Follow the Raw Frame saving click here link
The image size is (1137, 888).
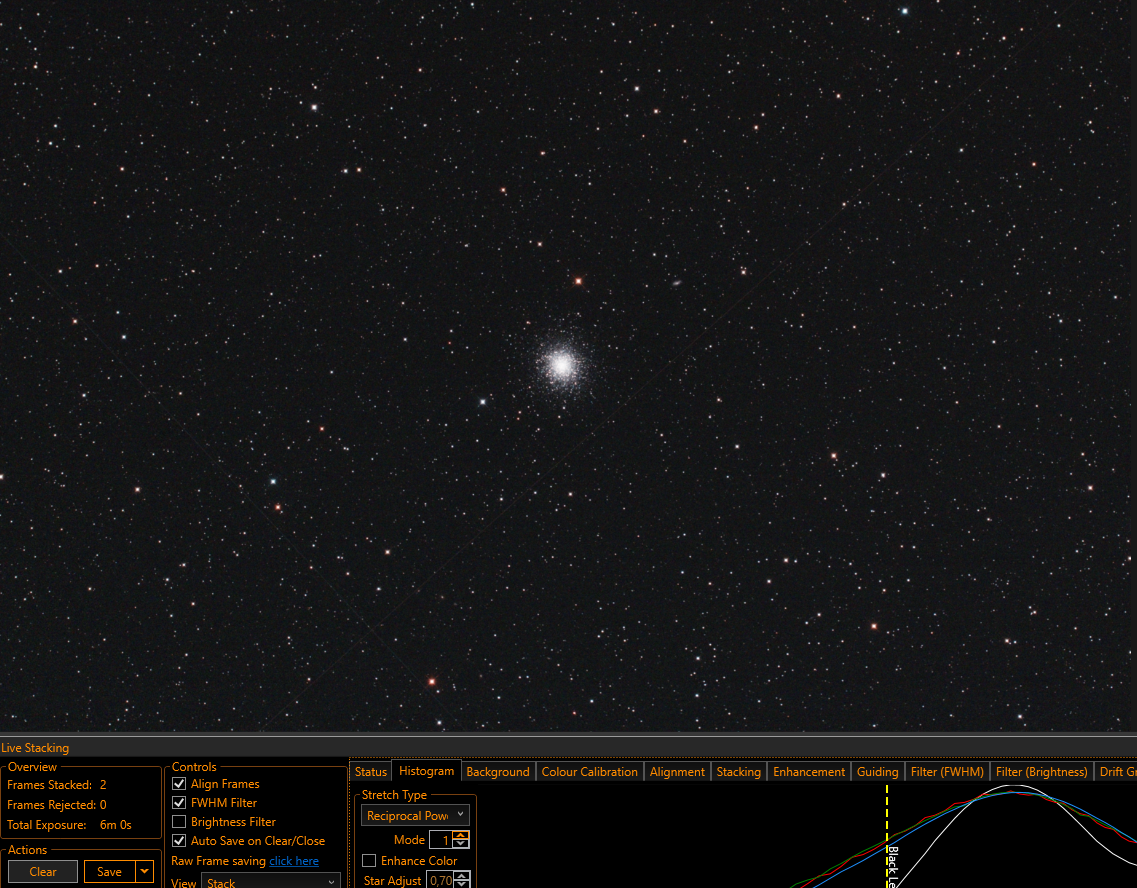(294, 860)
